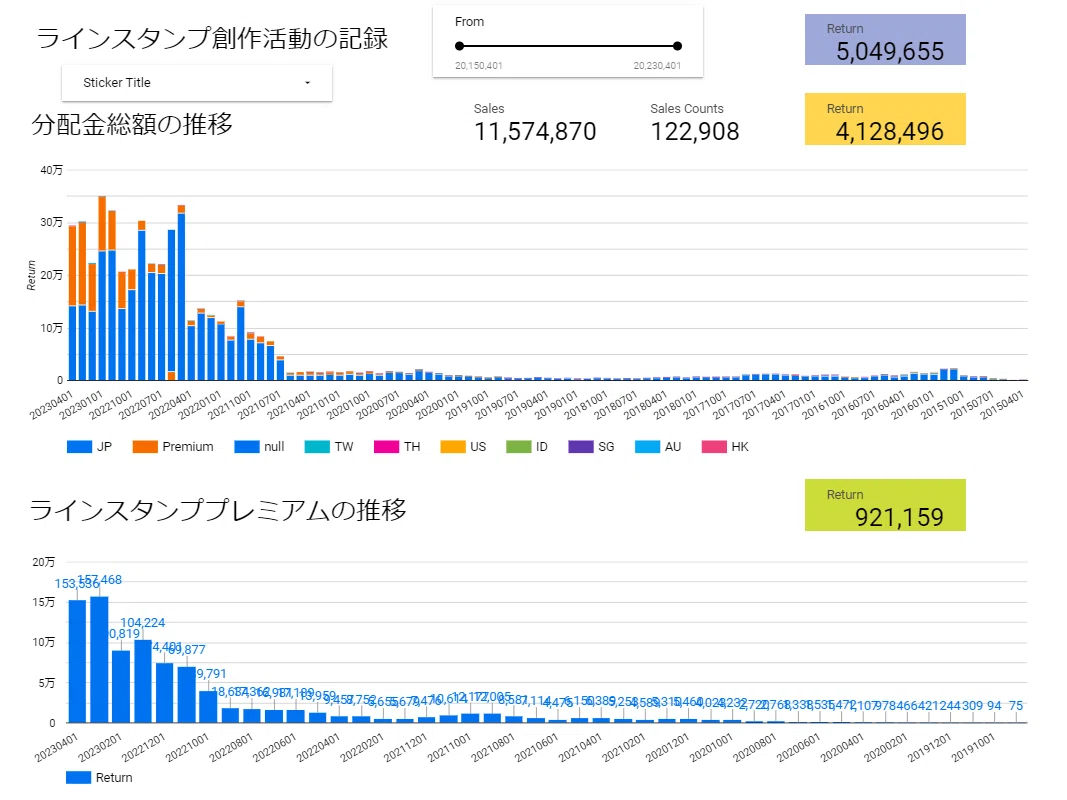The image size is (1067, 800).
Task: Click the 40万 axis label in the top chart
Action: [x=51, y=170]
